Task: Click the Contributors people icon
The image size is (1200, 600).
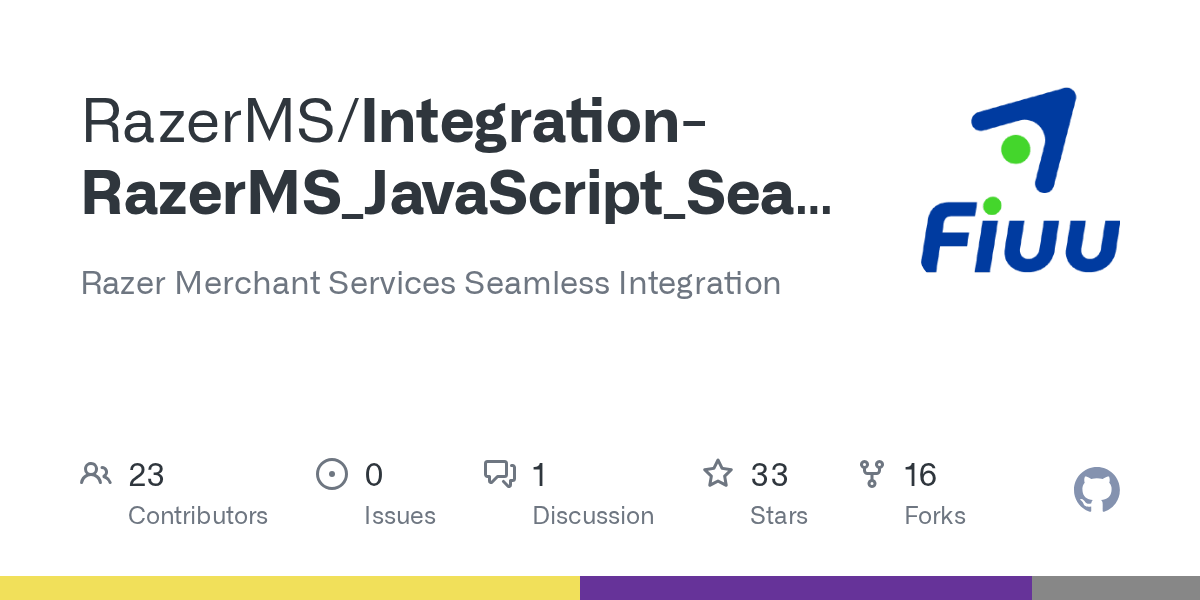Action: 96,474
